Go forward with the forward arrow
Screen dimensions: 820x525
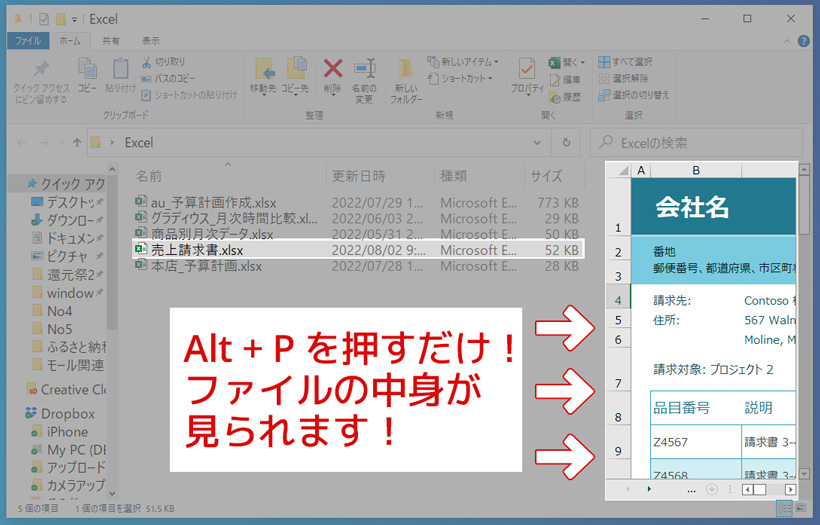coord(44,143)
